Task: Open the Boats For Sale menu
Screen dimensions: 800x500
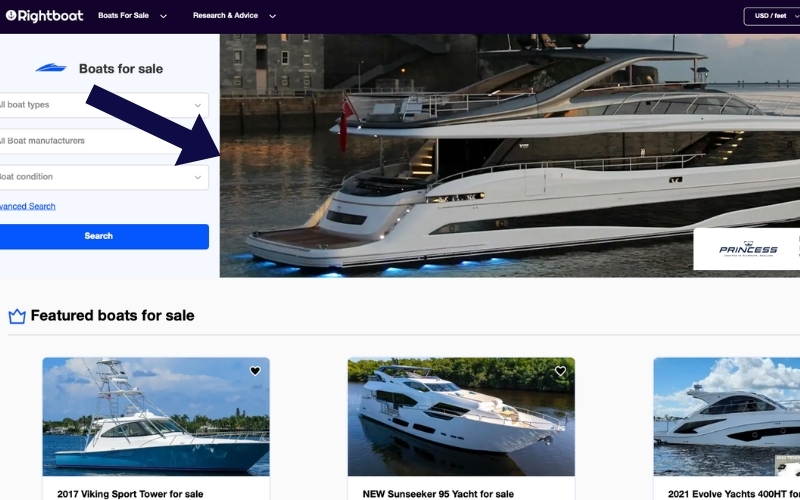Action: click(x=132, y=16)
